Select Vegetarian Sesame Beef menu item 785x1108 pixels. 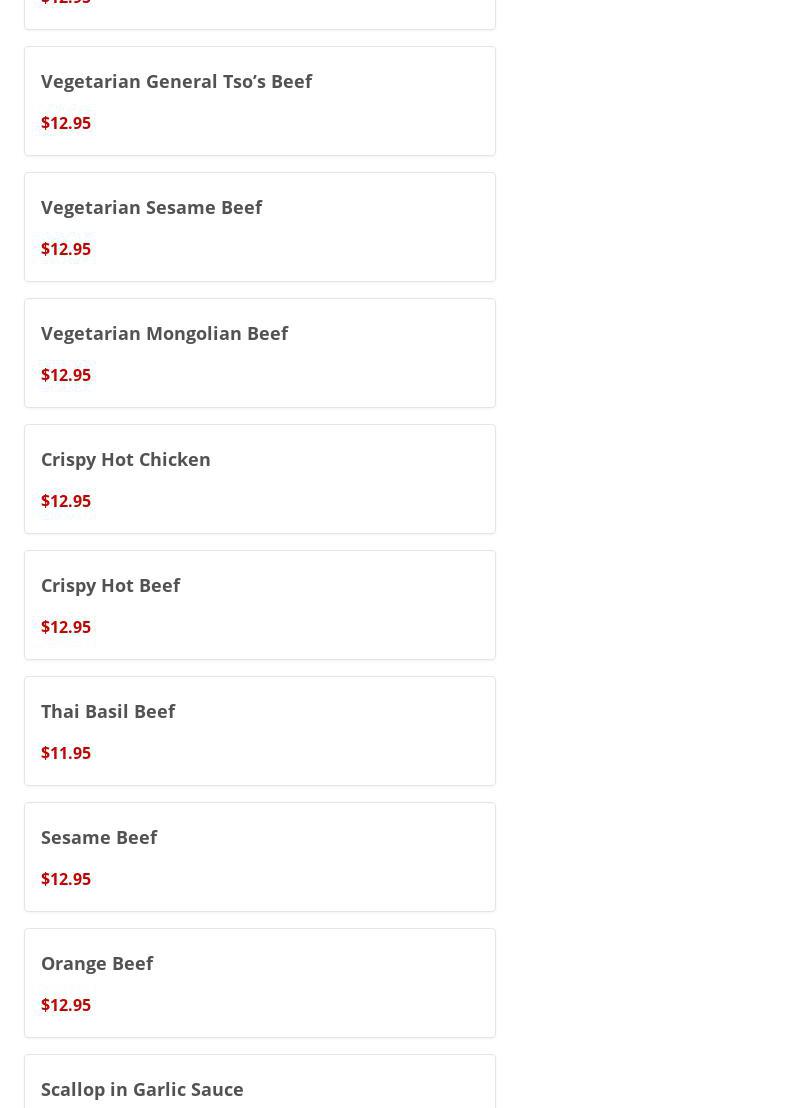tap(151, 207)
